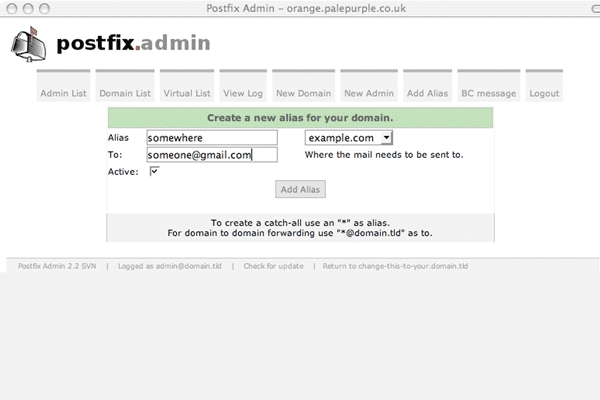Viewport: 600px width, 400px height.
Task: Click the Check for update link
Action: (273, 266)
